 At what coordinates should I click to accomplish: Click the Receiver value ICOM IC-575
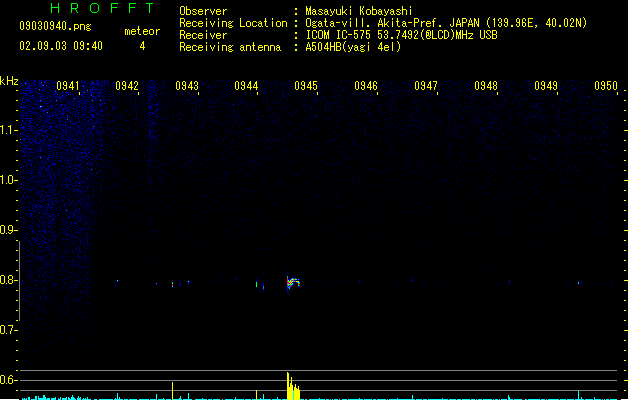(x=339, y=35)
